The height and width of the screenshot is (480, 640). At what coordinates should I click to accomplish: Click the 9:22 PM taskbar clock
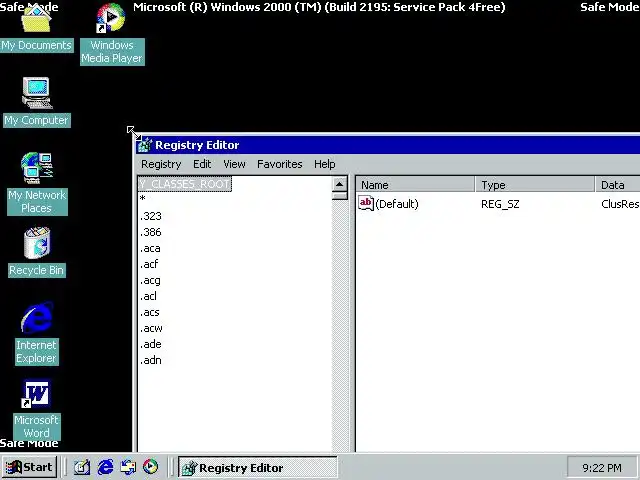pyautogui.click(x=602, y=468)
